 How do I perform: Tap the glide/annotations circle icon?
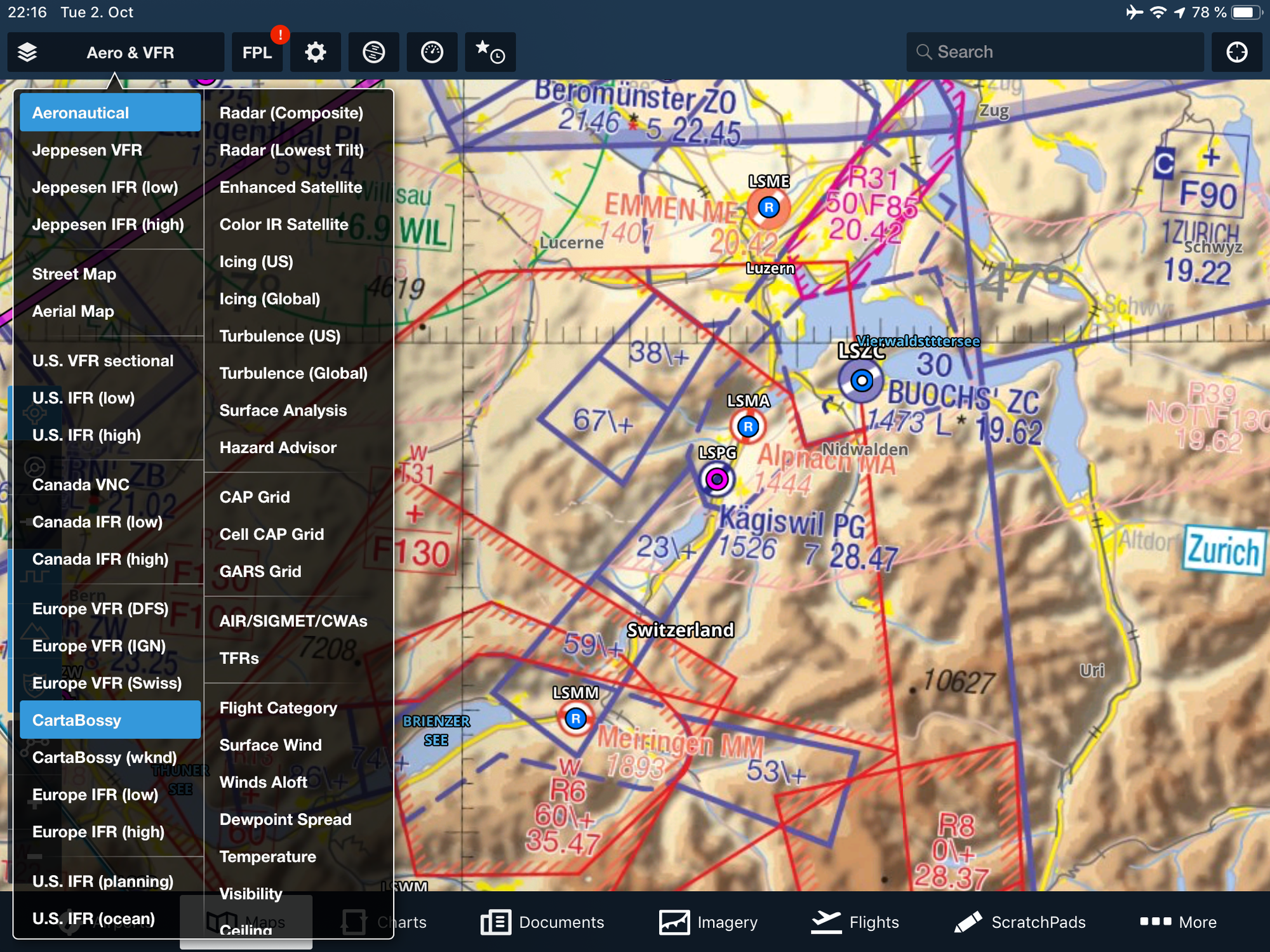tap(373, 52)
